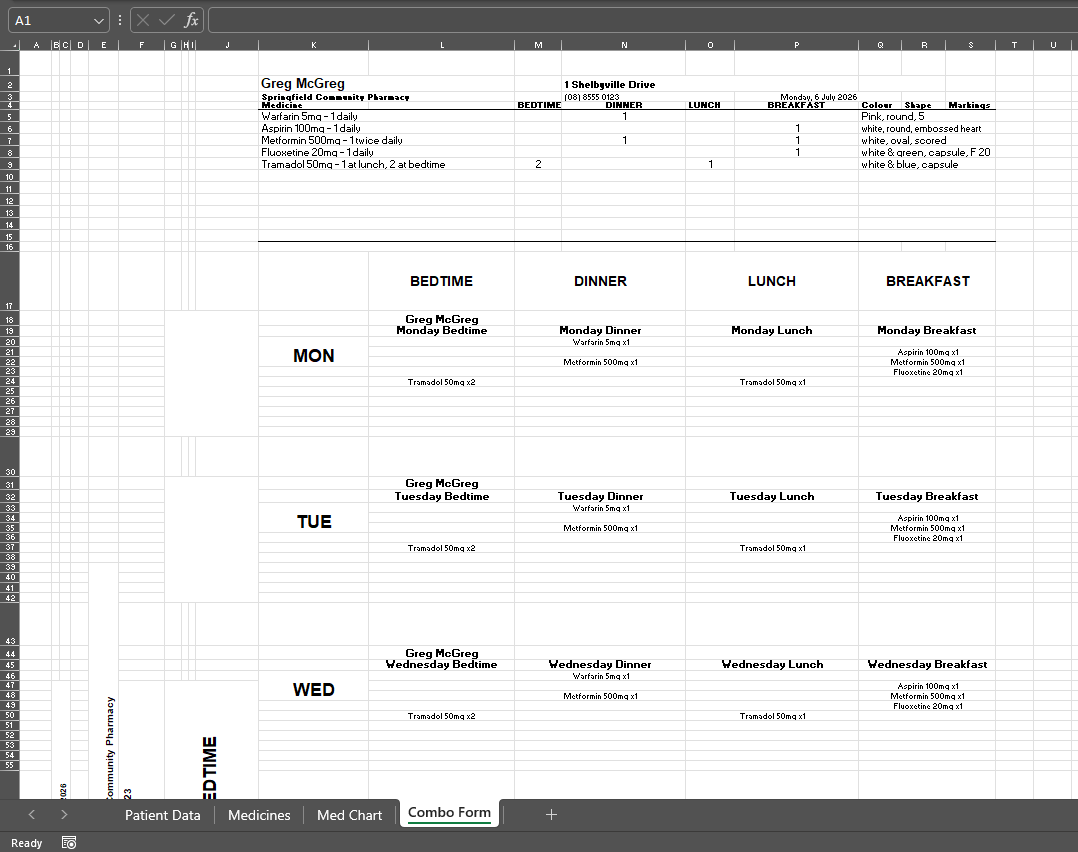Click the large BREAKFAST heading cell
Image resolution: width=1078 pixels, height=852 pixels.
(x=927, y=281)
